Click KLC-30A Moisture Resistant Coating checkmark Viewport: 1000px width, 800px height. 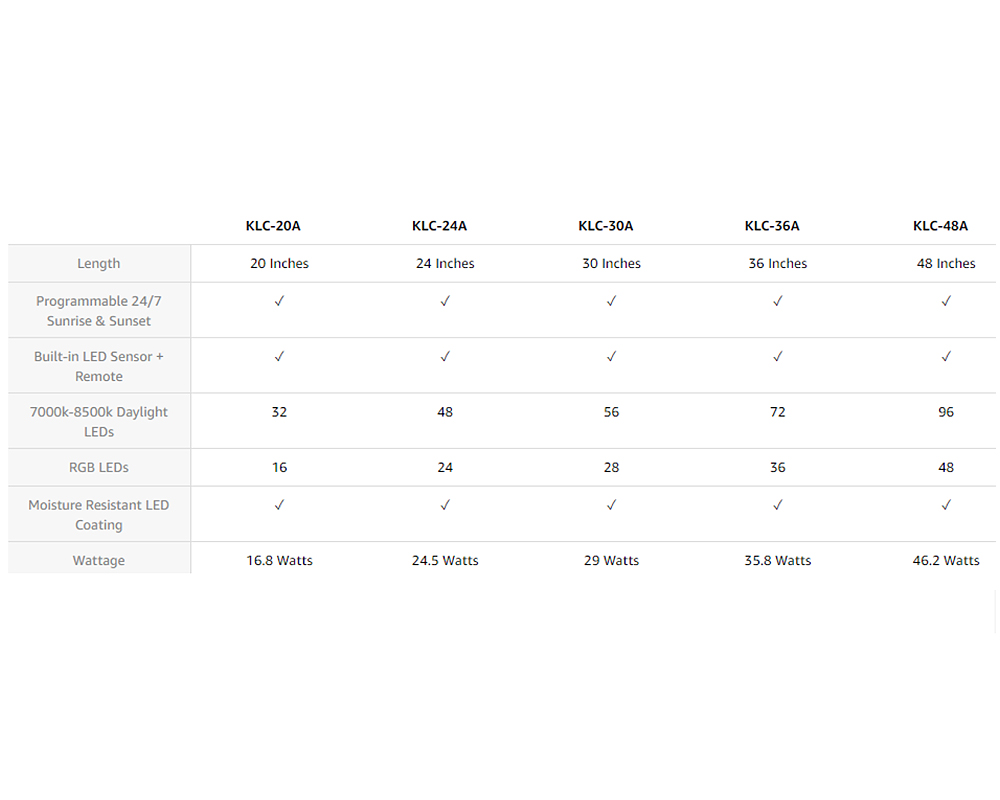[x=611, y=505]
